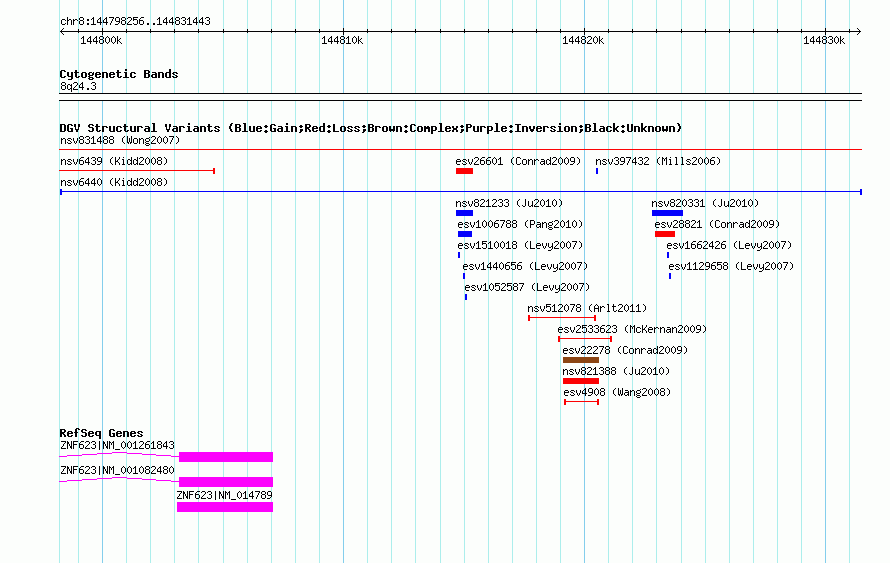The width and height of the screenshot is (890, 563).
Task: Click the 144800k ruler label
Action: pos(101,40)
